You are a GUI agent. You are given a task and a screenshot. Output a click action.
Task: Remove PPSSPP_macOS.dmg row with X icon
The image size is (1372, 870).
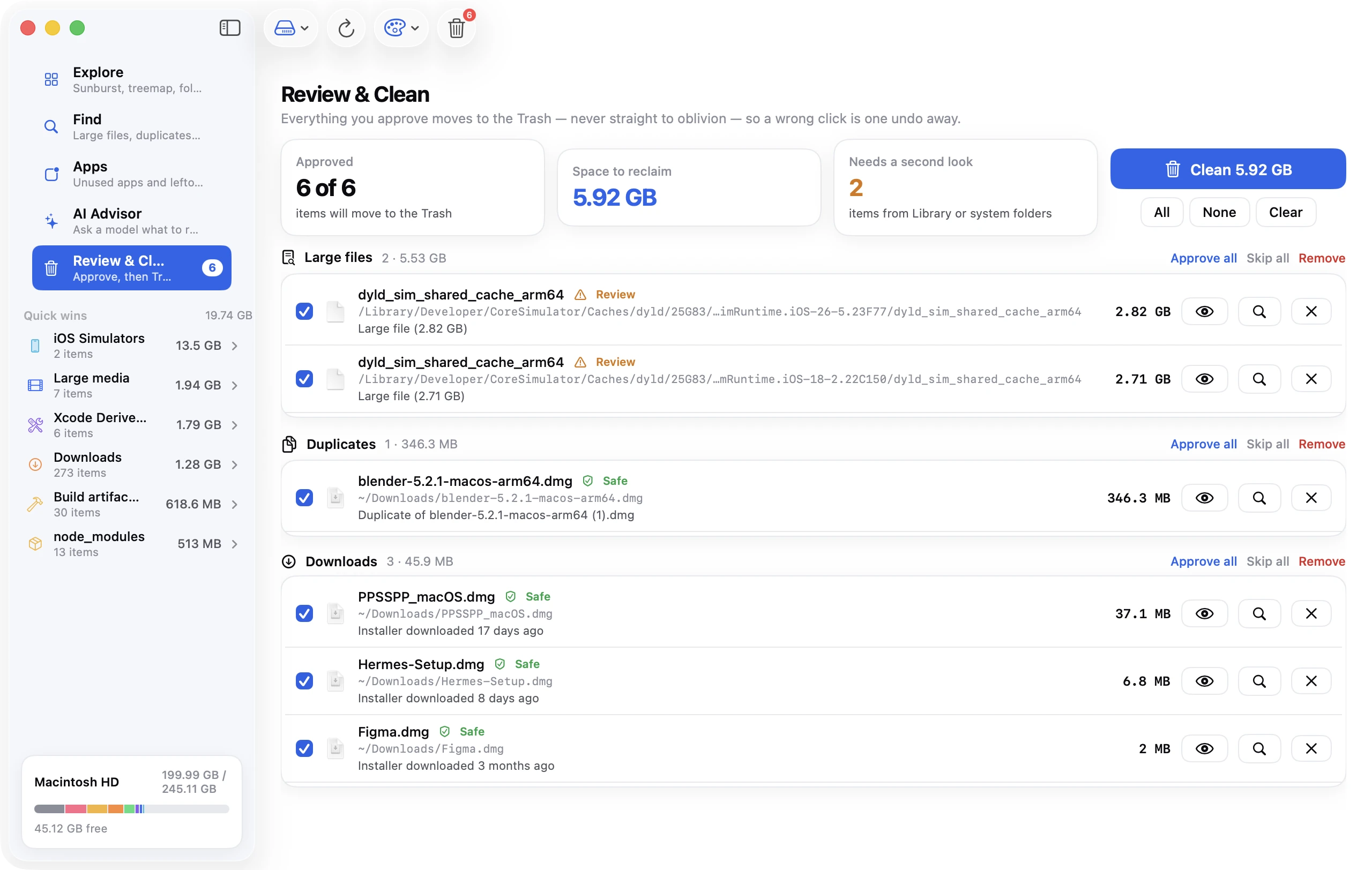[1311, 614]
